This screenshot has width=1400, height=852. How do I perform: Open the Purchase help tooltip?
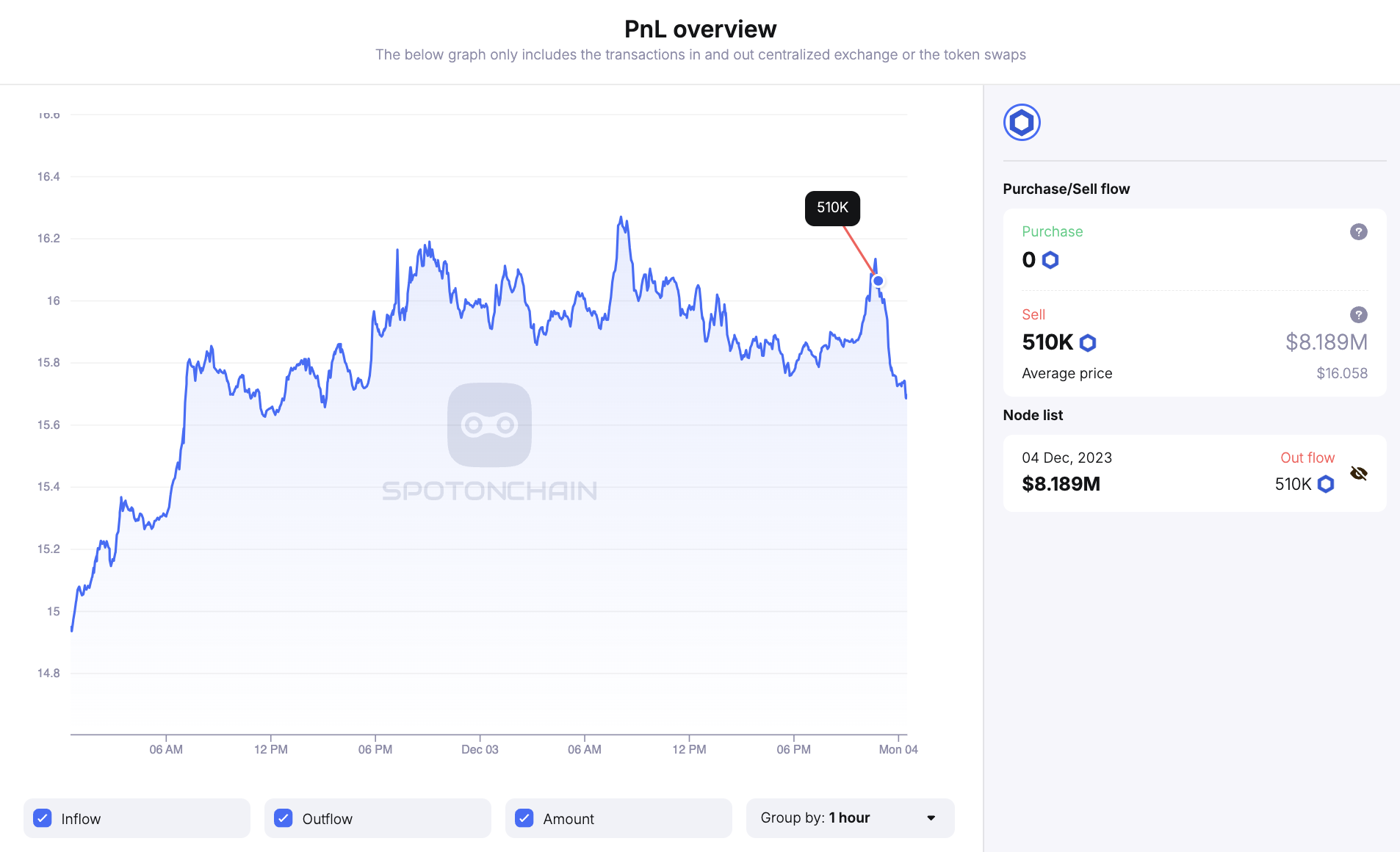[x=1357, y=232]
